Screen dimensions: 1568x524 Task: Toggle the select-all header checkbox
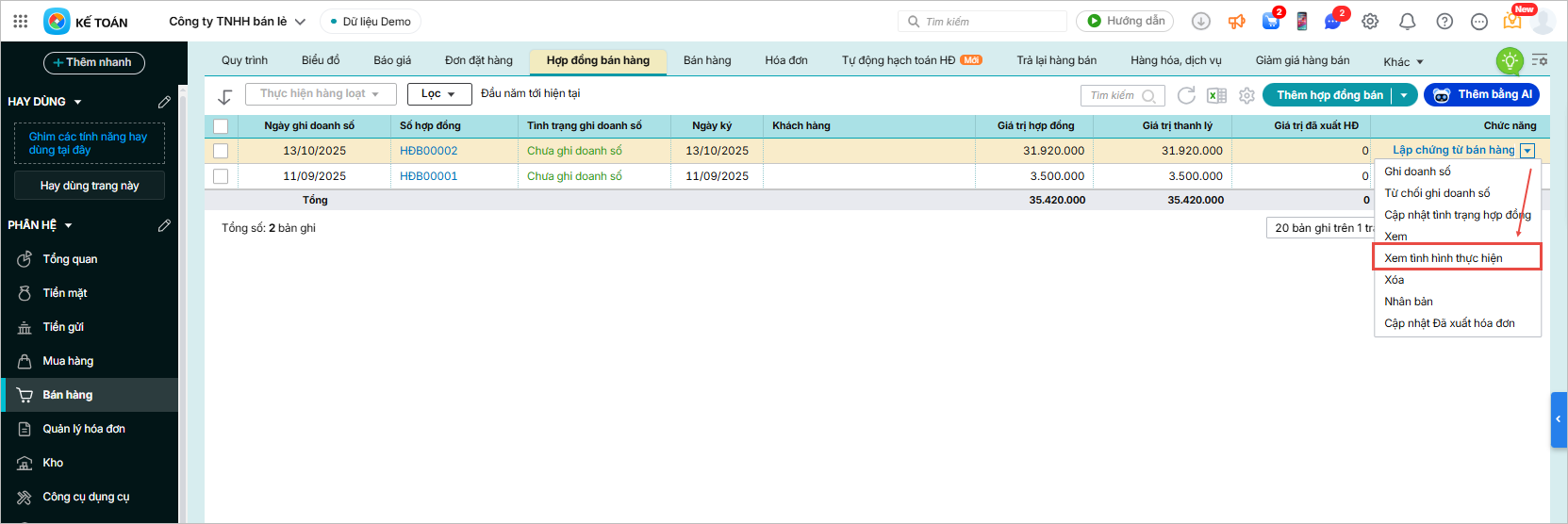click(x=221, y=126)
